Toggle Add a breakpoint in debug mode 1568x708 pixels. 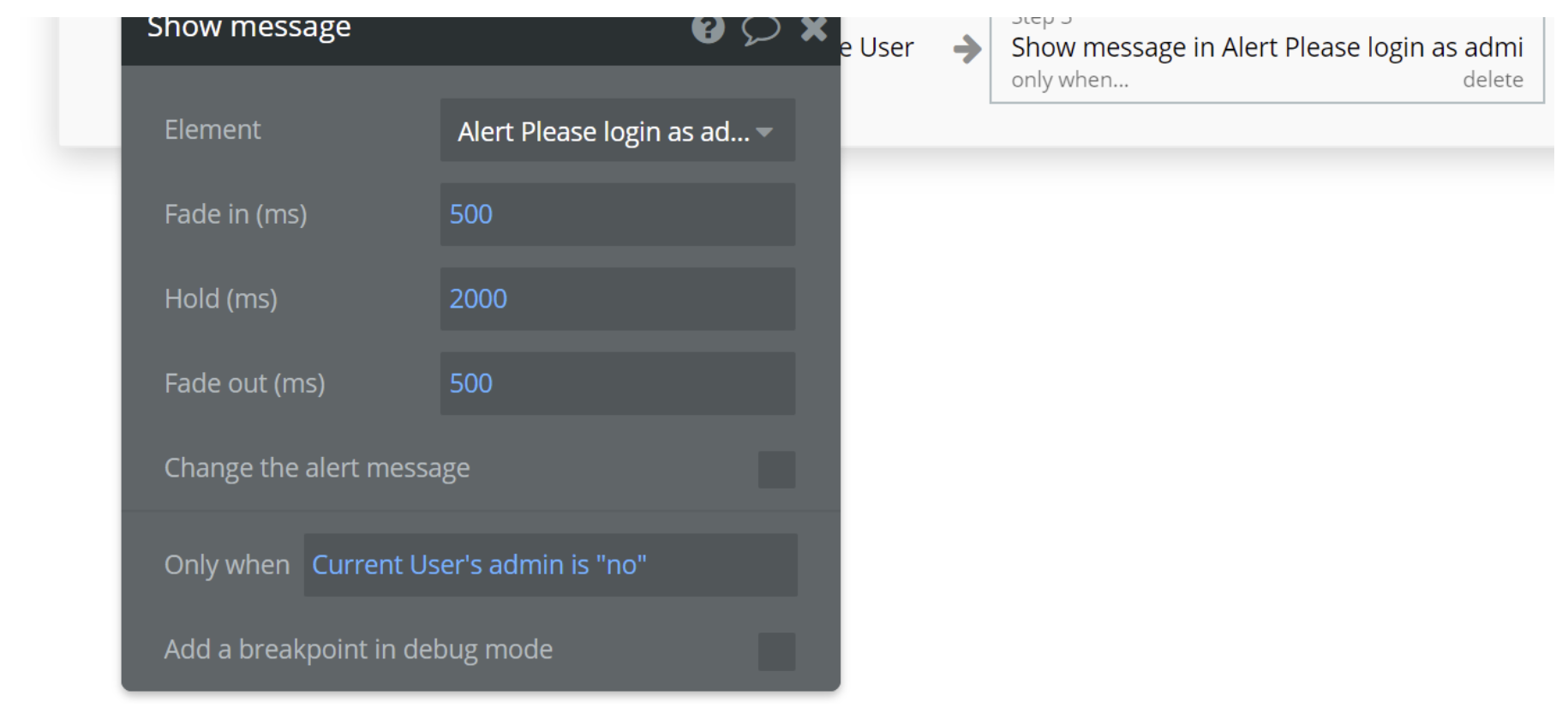(776, 651)
